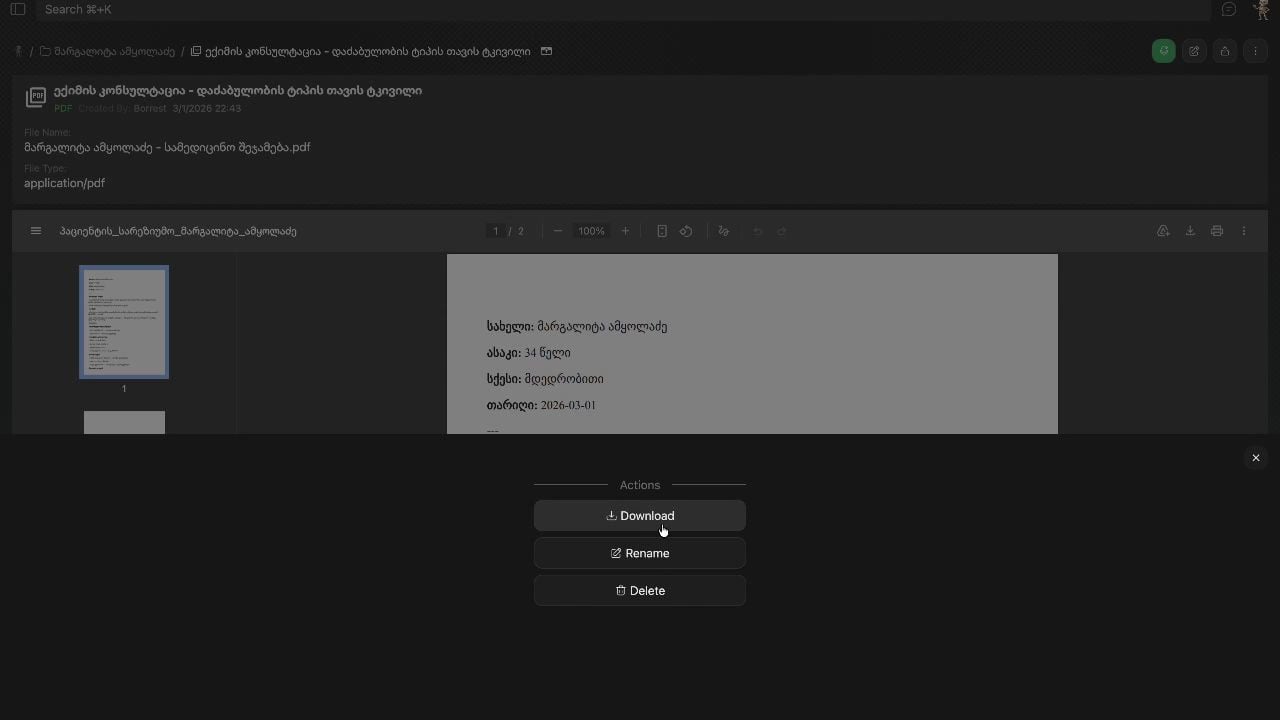The width and height of the screenshot is (1280, 720).
Task: Click the PDF title პაციენტის_სარეზიუმო_მარგალიტა_ამყოლაძე
Action: click(178, 231)
